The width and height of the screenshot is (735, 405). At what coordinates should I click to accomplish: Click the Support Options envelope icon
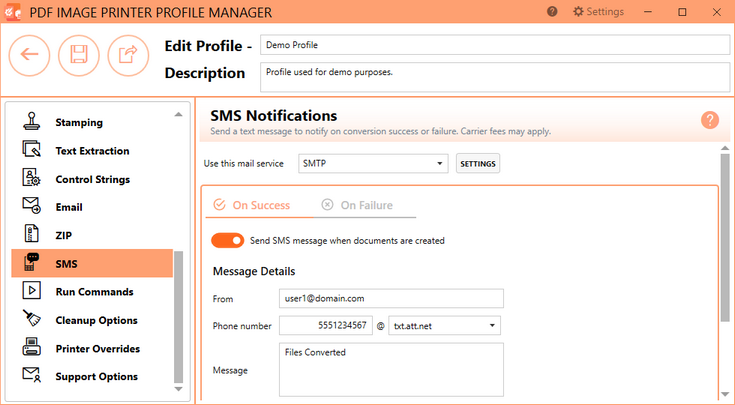click(31, 375)
